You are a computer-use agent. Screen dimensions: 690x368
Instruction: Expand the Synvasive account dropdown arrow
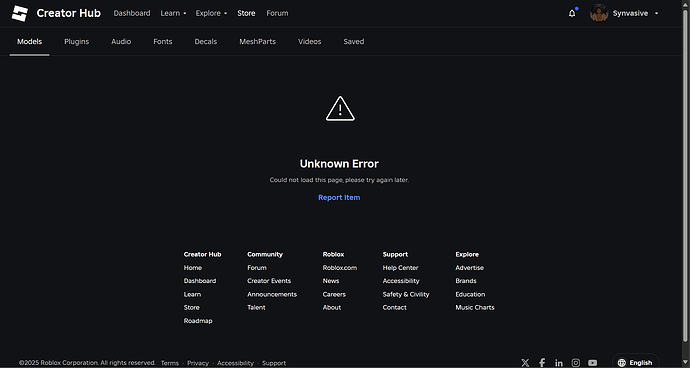click(x=657, y=13)
